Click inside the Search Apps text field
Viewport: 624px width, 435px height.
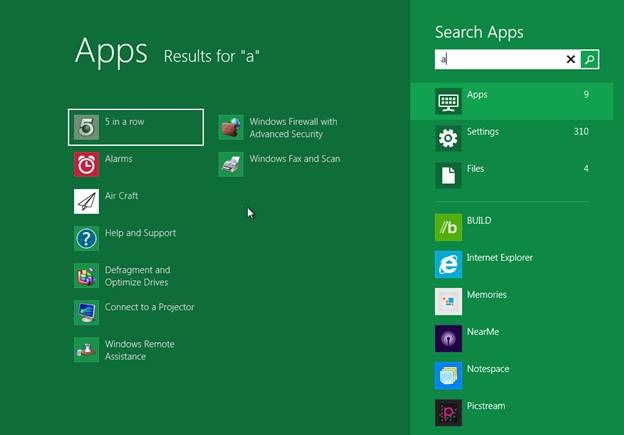pos(500,60)
